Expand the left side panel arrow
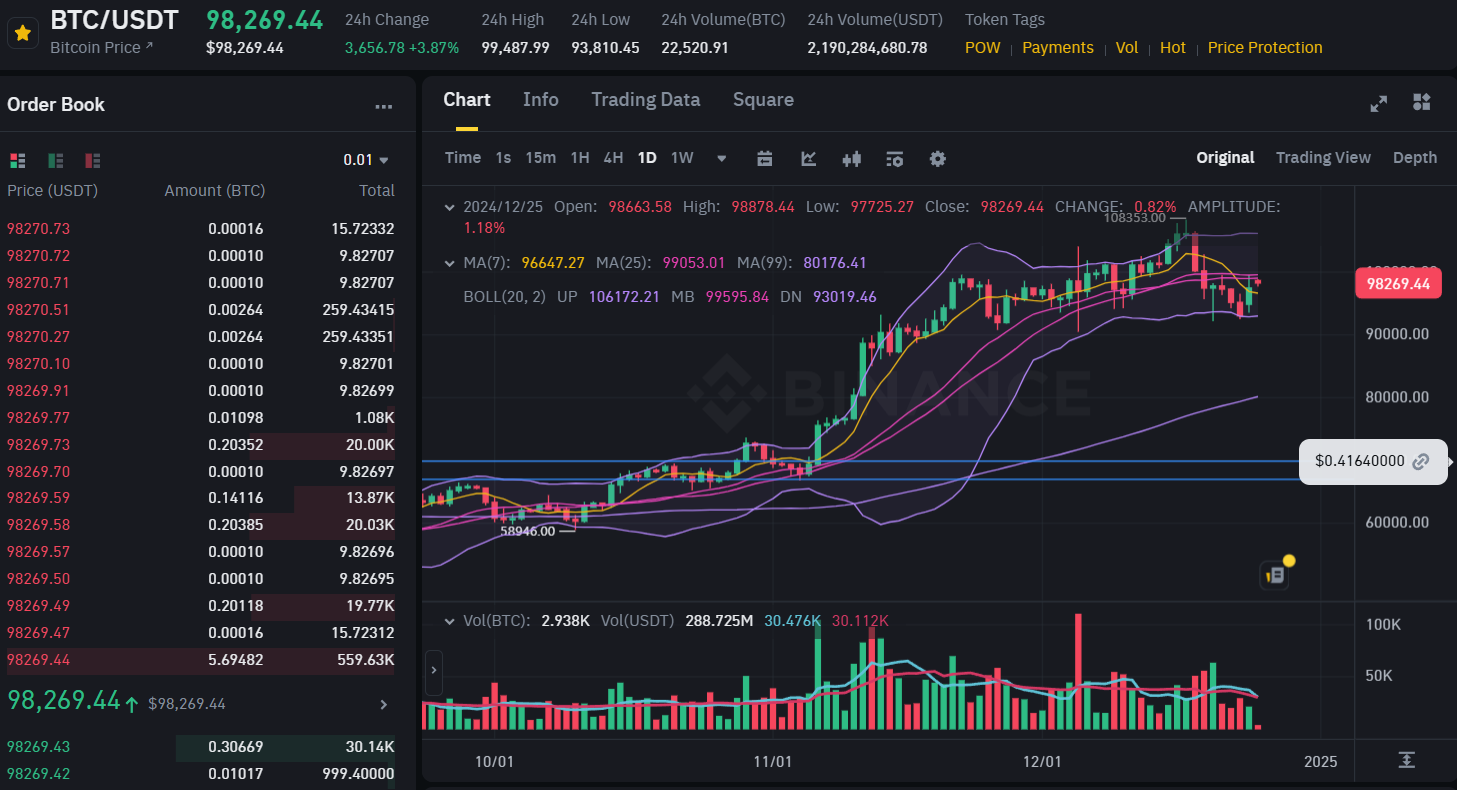The width and height of the screenshot is (1457, 790). [433, 671]
